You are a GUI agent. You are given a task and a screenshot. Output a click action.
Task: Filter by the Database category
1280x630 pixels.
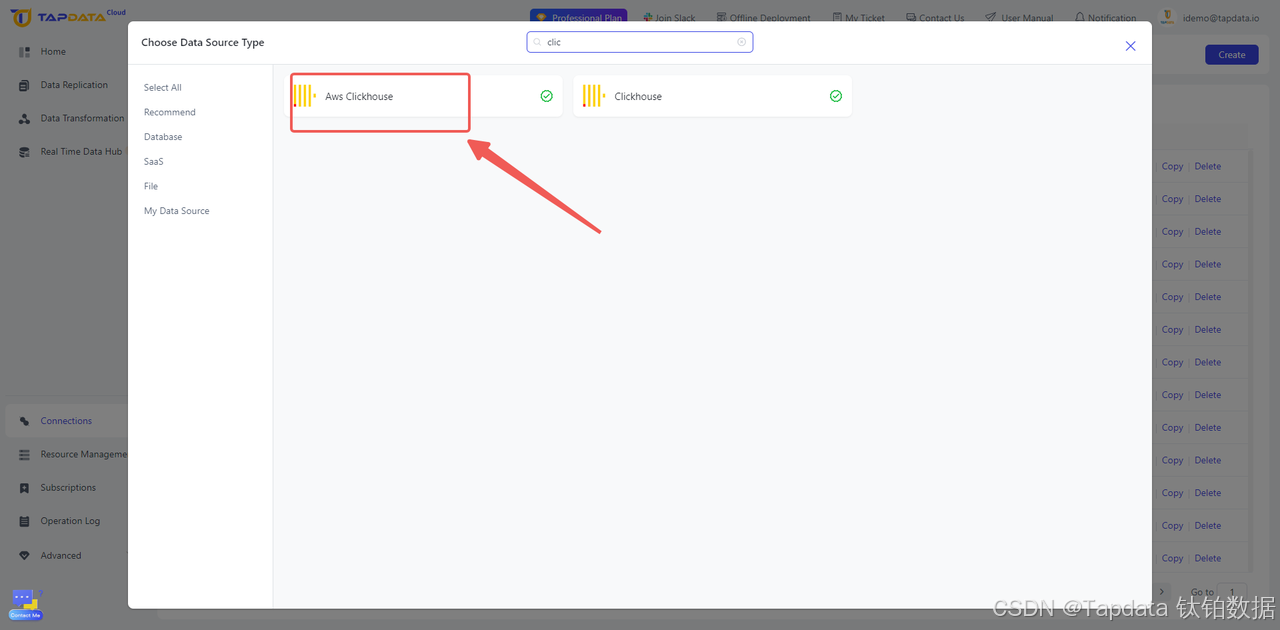pyautogui.click(x=163, y=137)
